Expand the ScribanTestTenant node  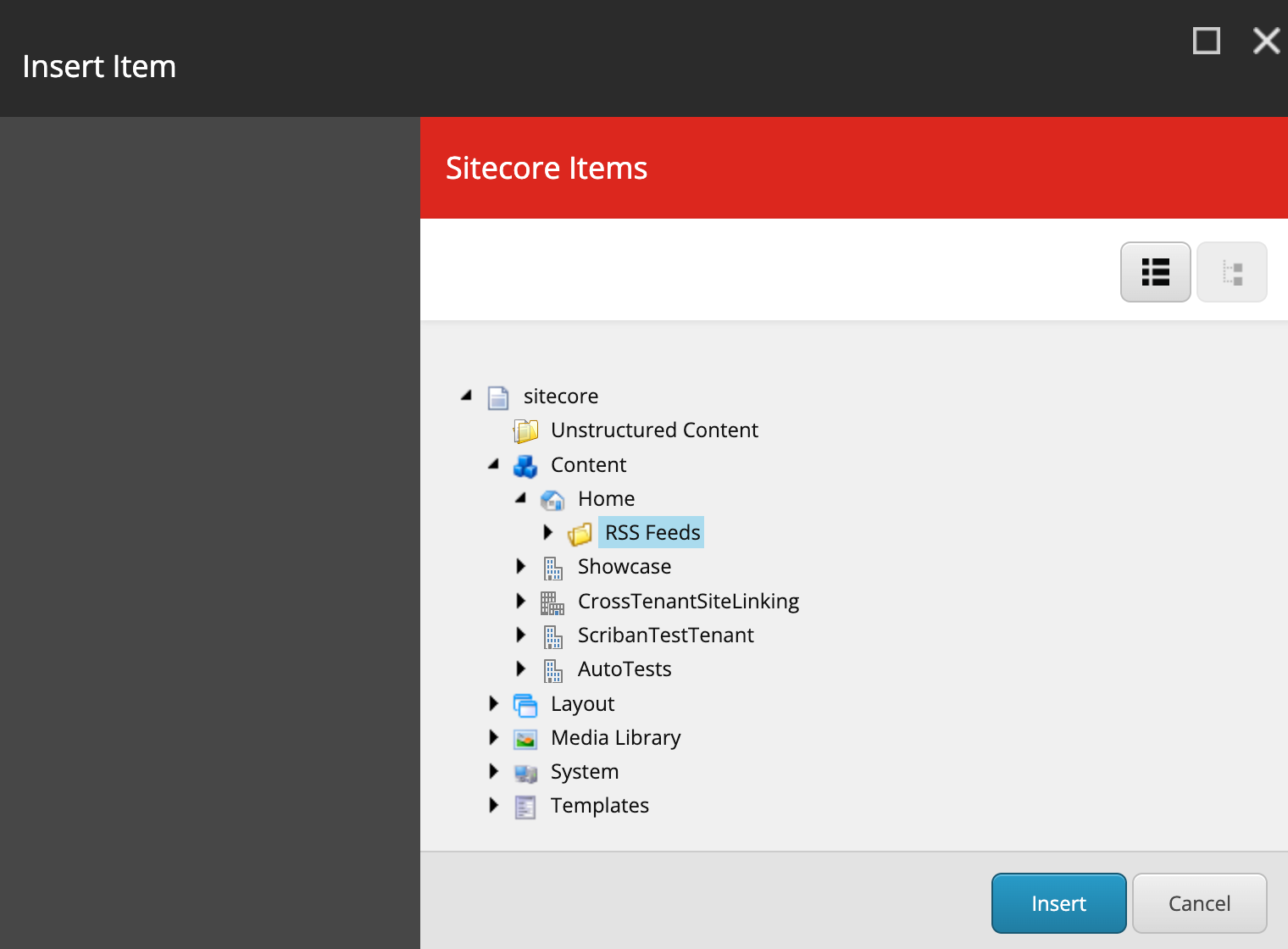click(520, 635)
